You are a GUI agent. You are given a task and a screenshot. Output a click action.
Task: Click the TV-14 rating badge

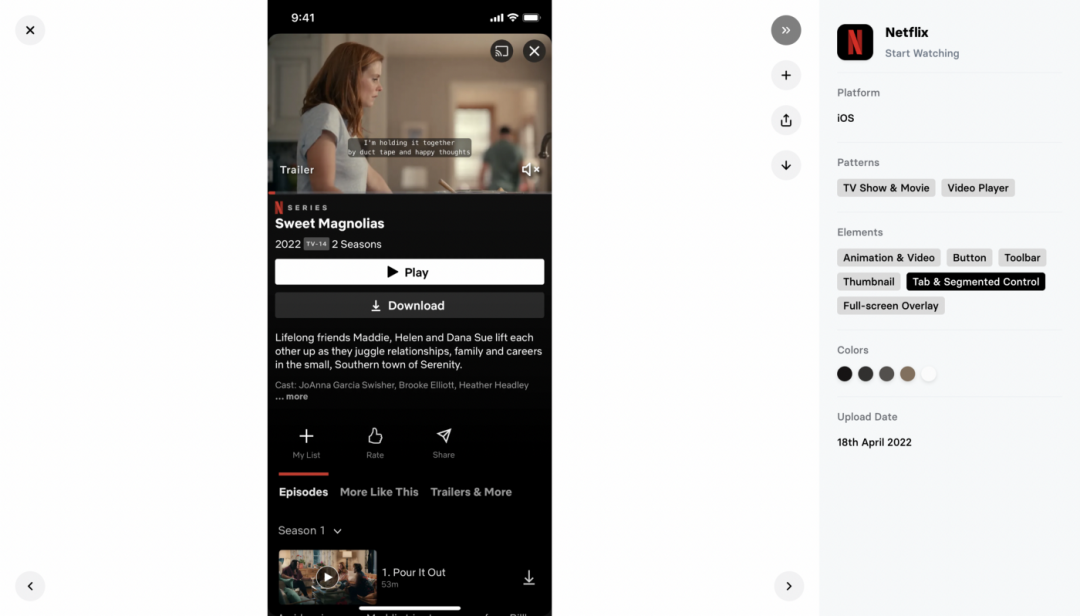tap(316, 244)
